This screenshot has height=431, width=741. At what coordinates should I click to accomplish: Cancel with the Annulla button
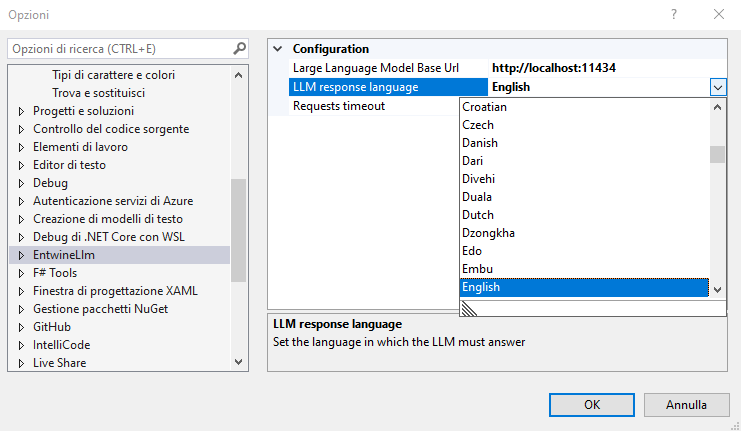[686, 405]
